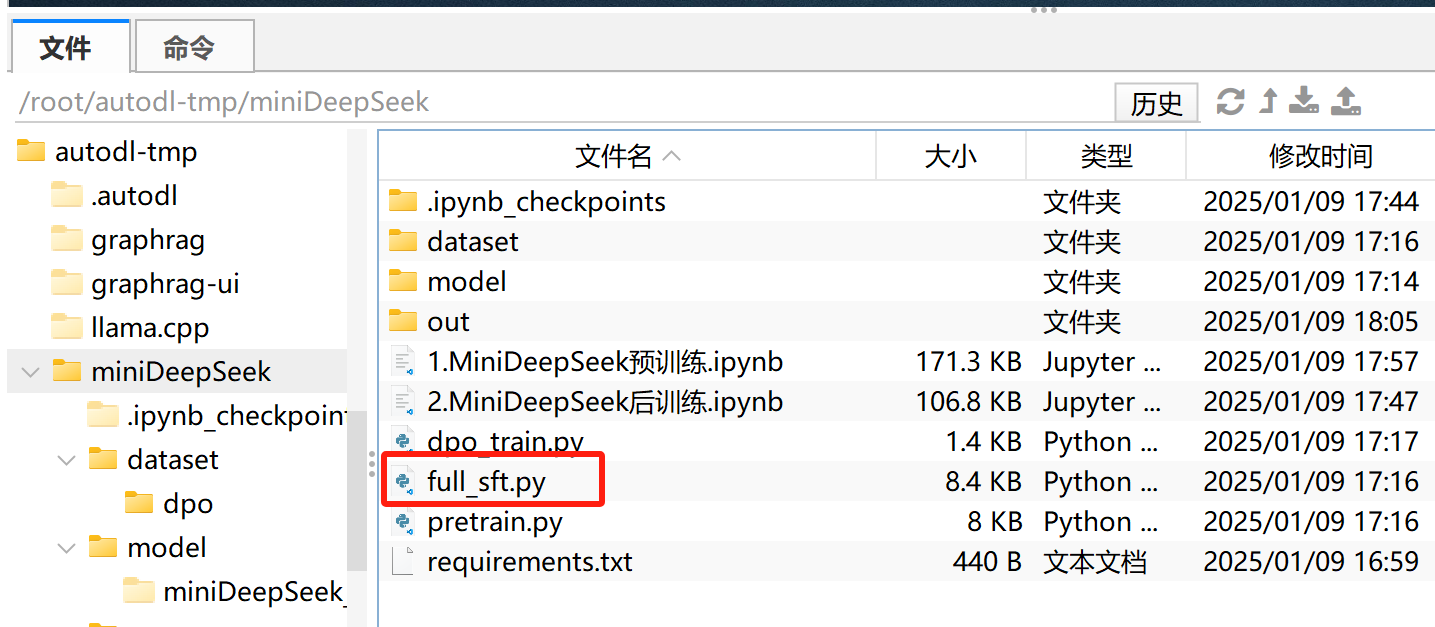
Task: Click the upload icon in toolbar
Action: 1346,101
